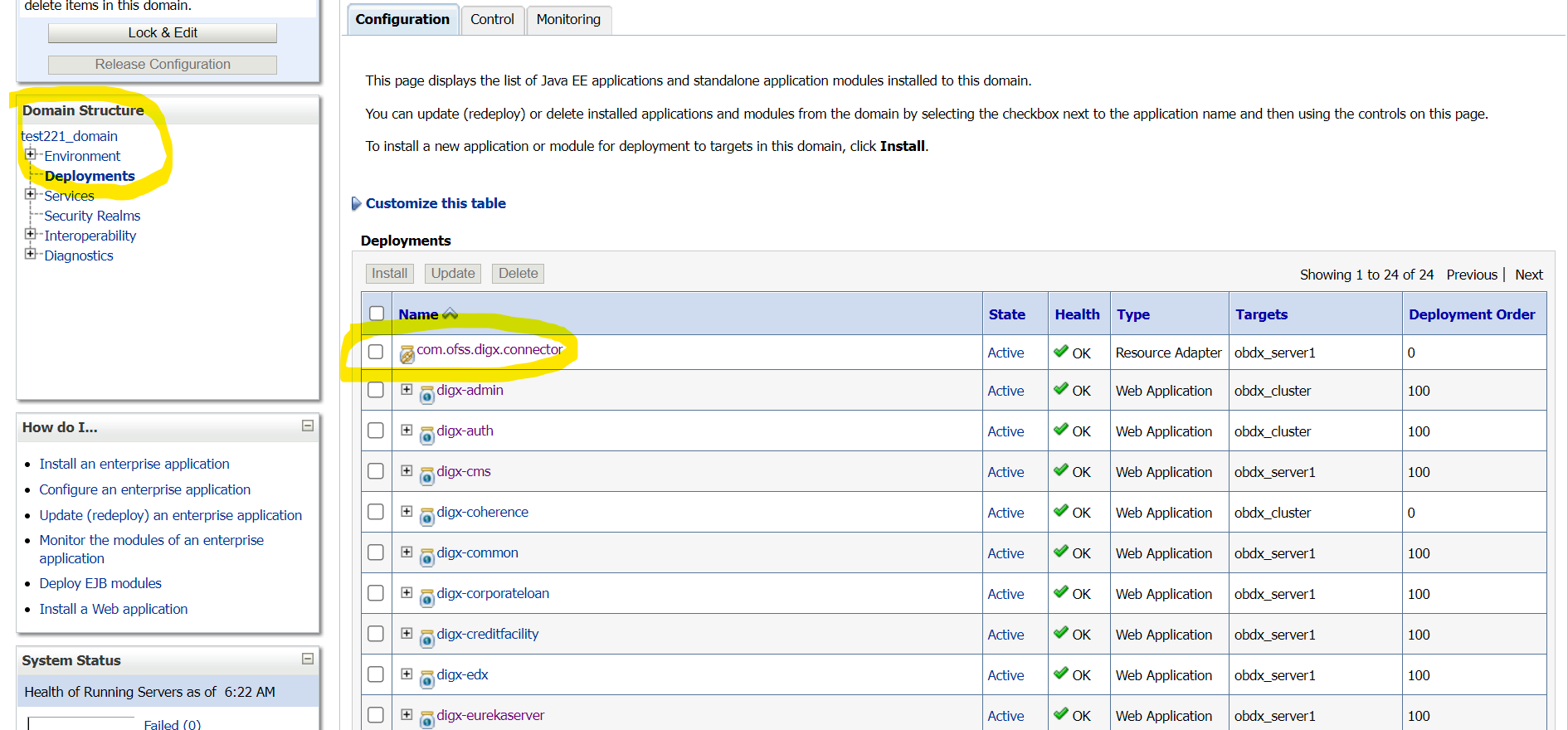
Task: Collapse the How do I panel
Action: [308, 426]
